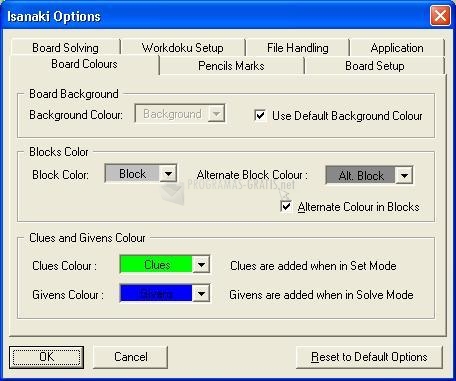Click the green Clues colour swatch
Image resolution: width=456 pixels, height=381 pixels.
[156, 265]
